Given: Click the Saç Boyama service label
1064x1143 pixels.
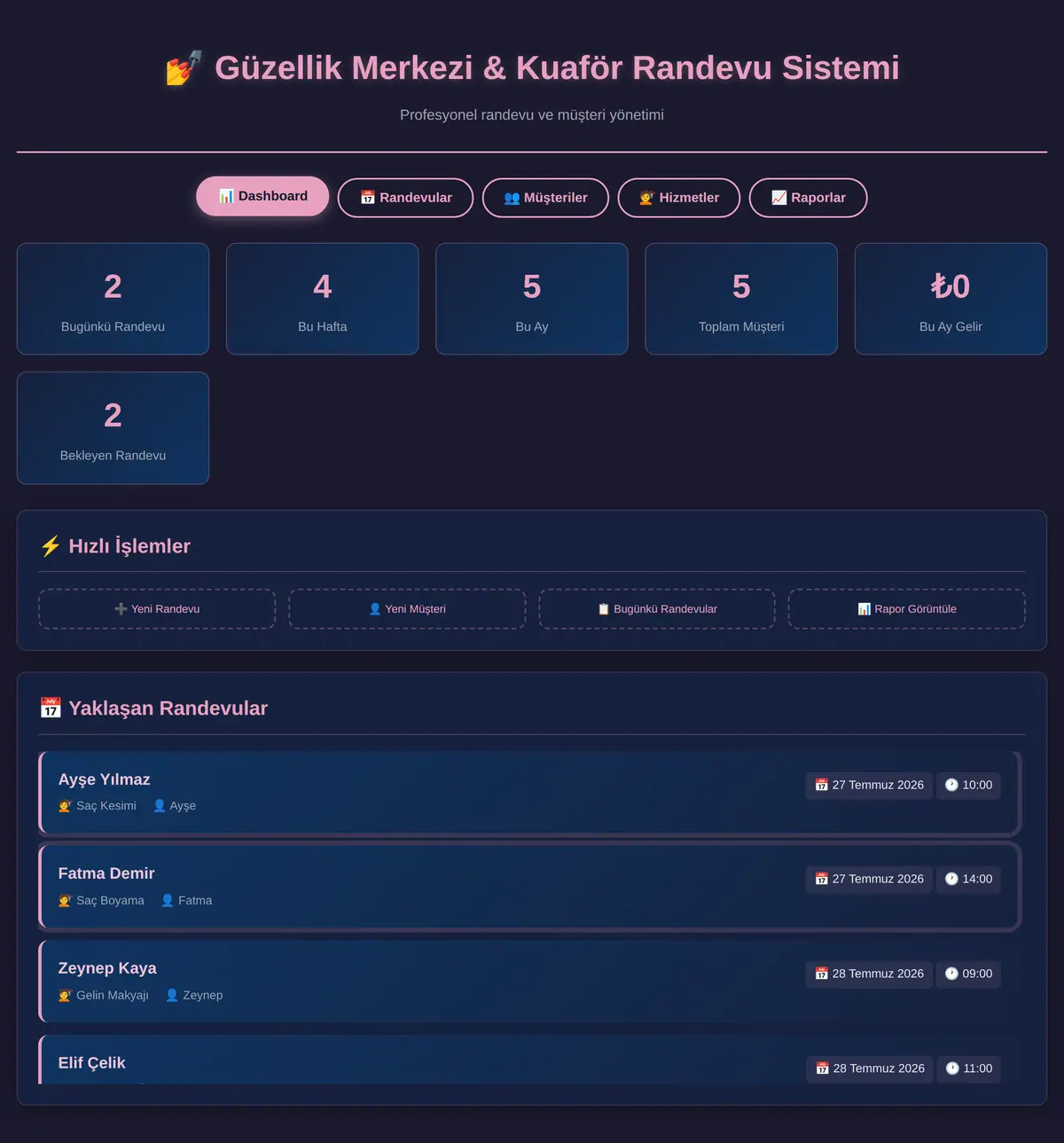Looking at the screenshot, I should tap(110, 900).
